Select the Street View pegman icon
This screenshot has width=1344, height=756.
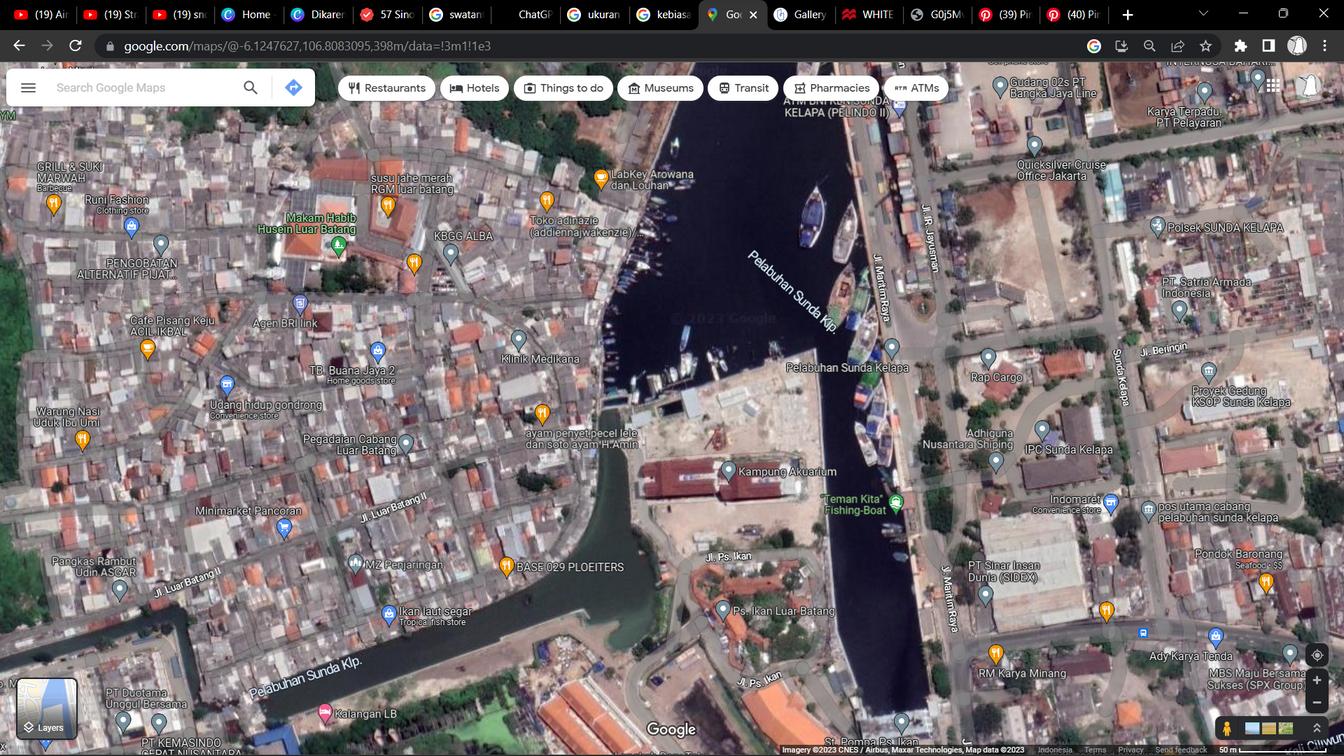(x=1226, y=728)
